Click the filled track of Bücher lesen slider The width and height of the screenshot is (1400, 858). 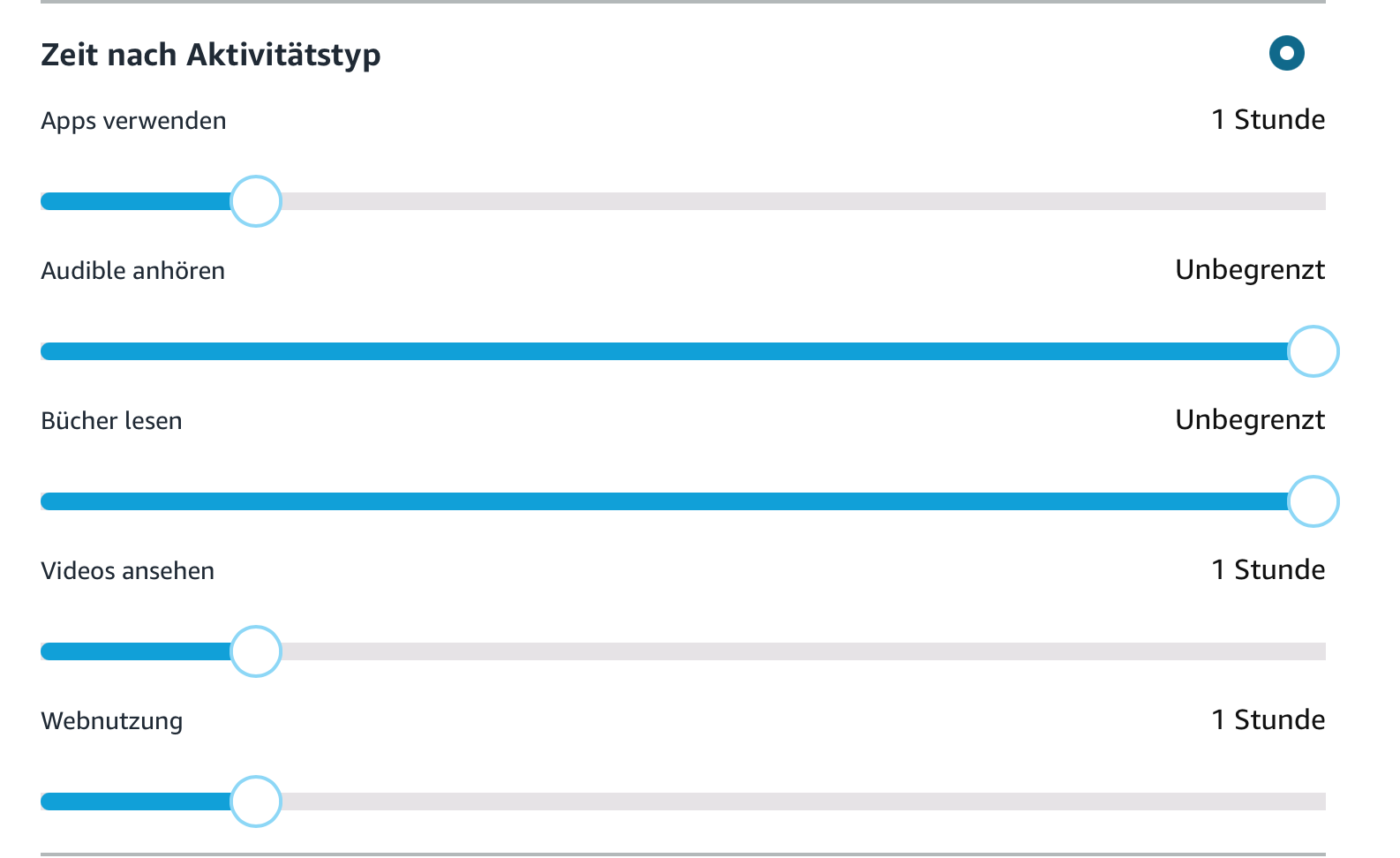(662, 501)
